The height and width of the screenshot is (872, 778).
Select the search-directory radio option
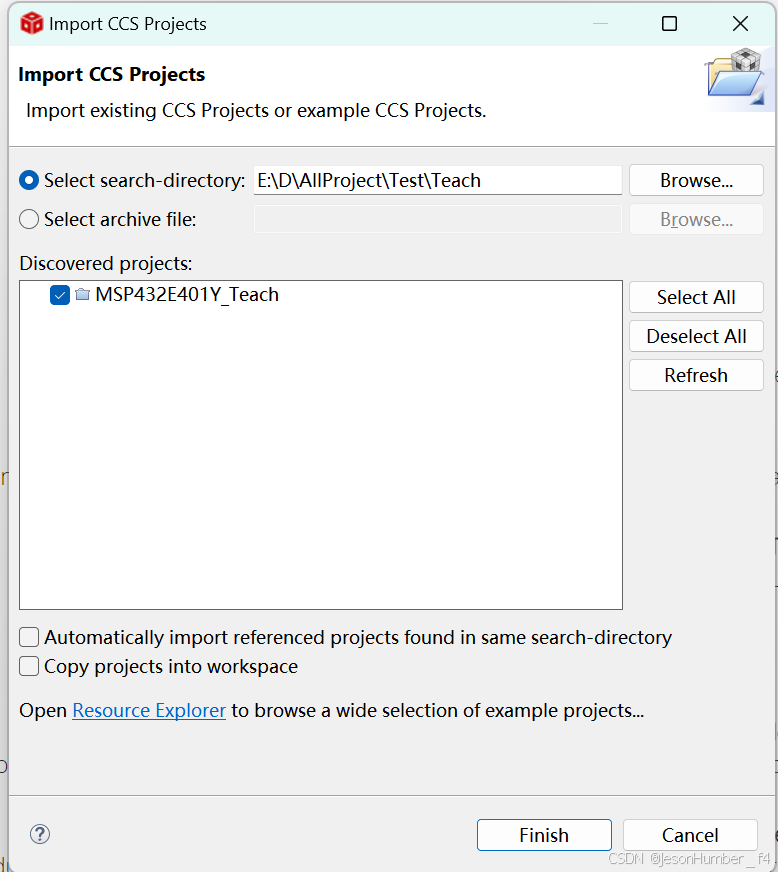click(x=29, y=180)
